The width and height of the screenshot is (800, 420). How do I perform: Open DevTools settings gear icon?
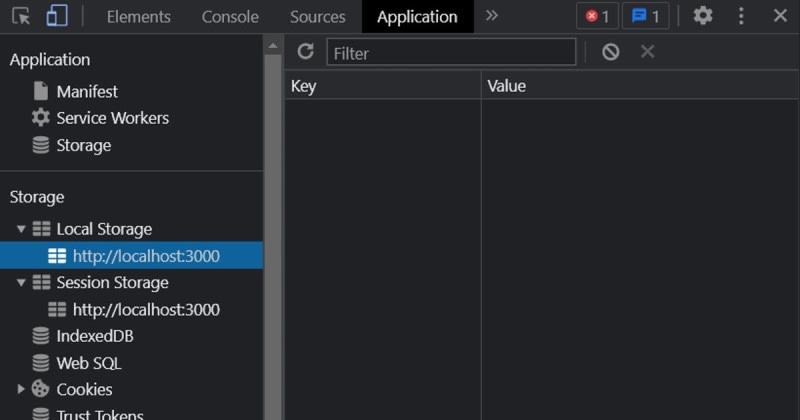click(x=703, y=16)
